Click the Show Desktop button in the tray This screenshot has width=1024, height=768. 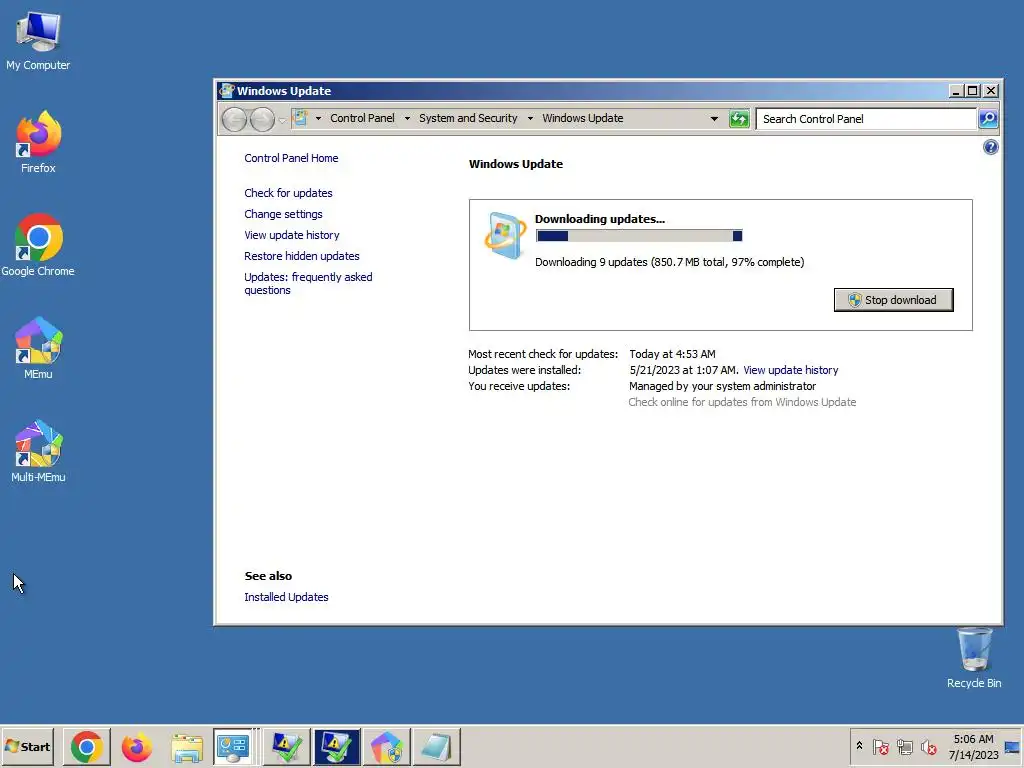pyautogui.click(x=1013, y=746)
